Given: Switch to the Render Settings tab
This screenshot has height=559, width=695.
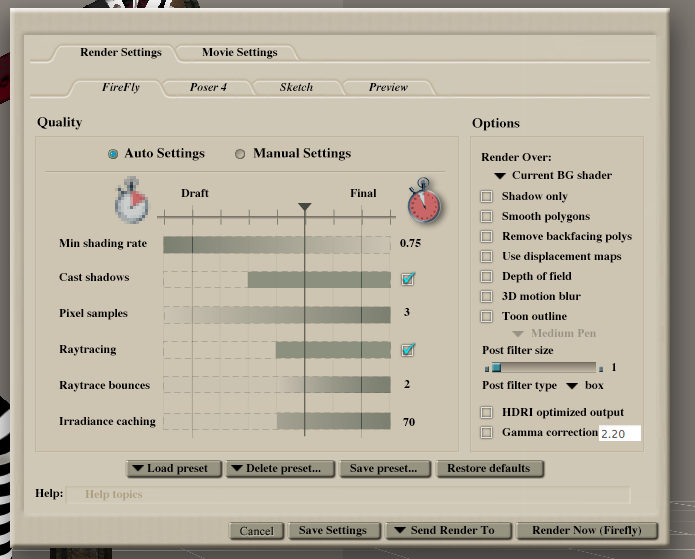Looking at the screenshot, I should click(x=121, y=52).
